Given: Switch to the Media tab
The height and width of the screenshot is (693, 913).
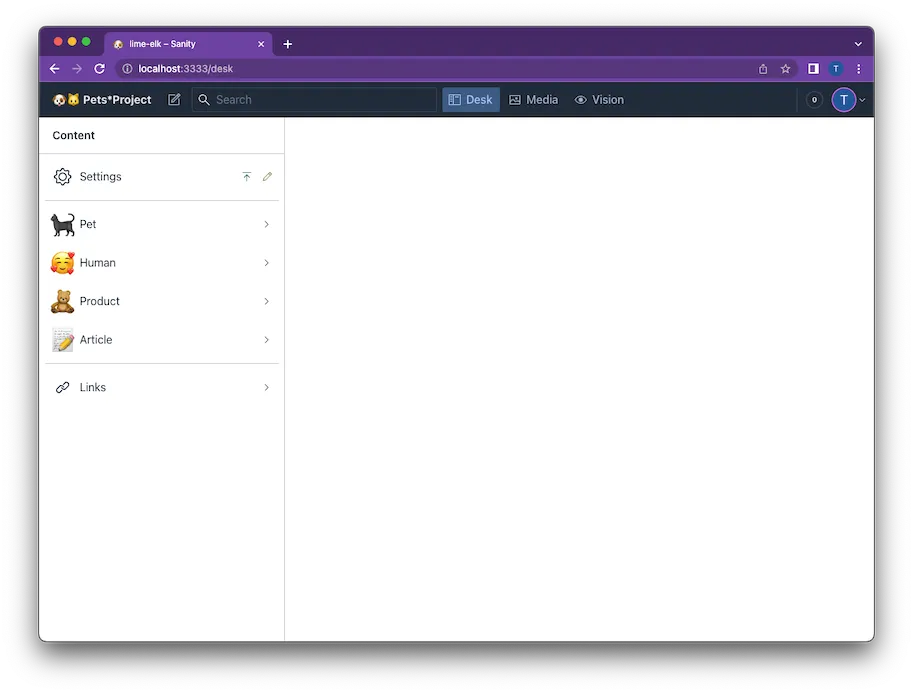Looking at the screenshot, I should pos(533,99).
